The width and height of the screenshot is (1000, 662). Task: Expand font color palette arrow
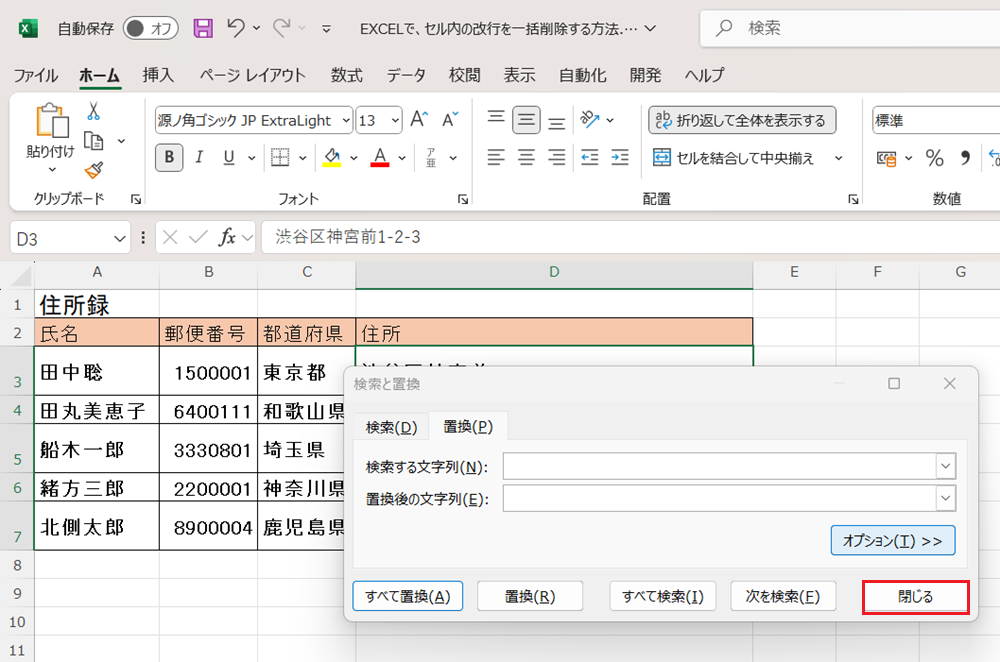402,158
